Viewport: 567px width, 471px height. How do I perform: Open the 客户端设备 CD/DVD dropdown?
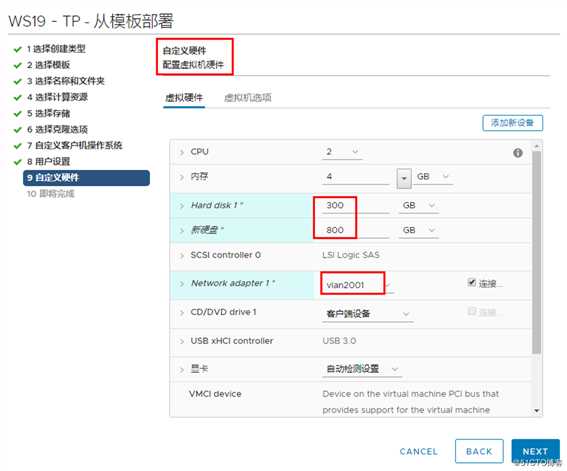click(x=367, y=314)
